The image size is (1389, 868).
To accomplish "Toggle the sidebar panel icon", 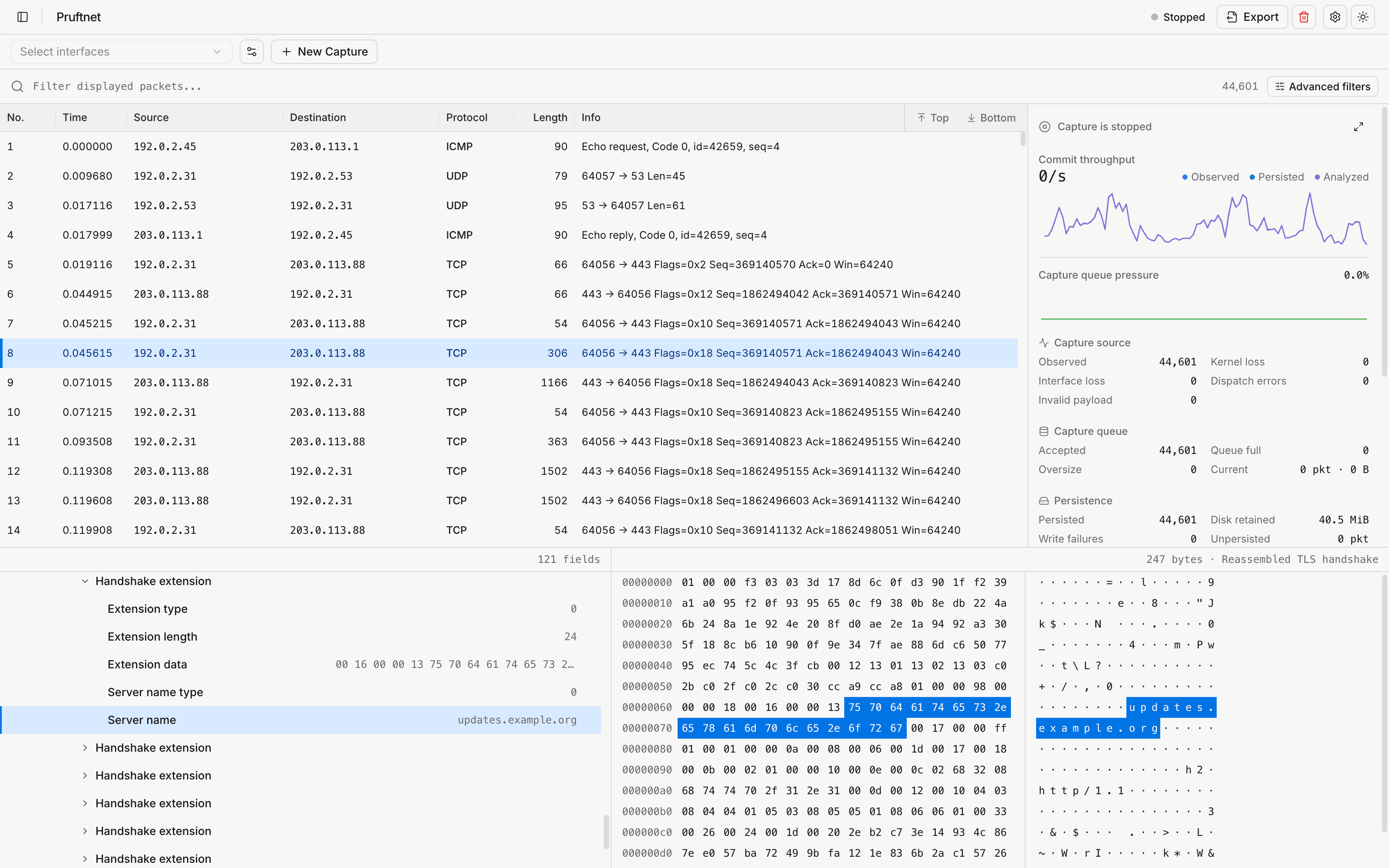I will point(23,17).
